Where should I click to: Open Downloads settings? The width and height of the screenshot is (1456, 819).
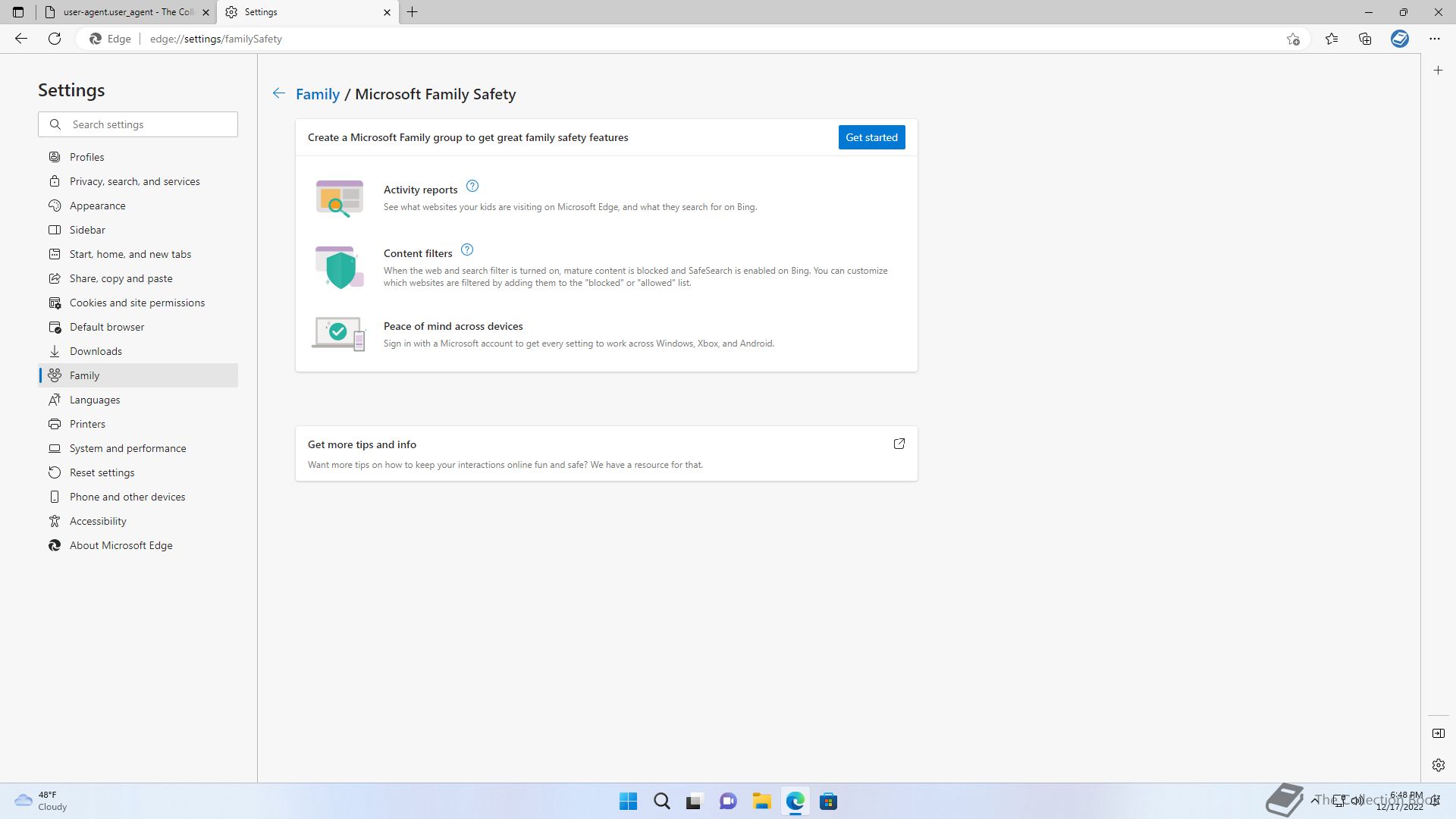pos(138,351)
